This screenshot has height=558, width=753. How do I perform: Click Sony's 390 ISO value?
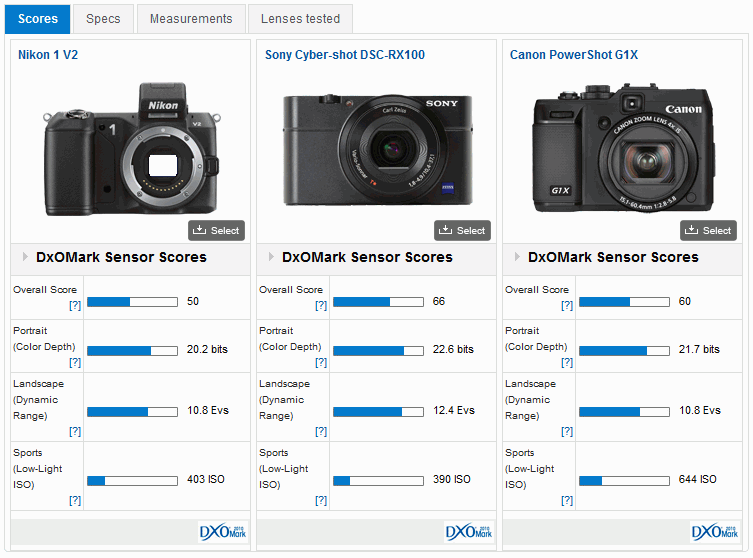point(451,479)
